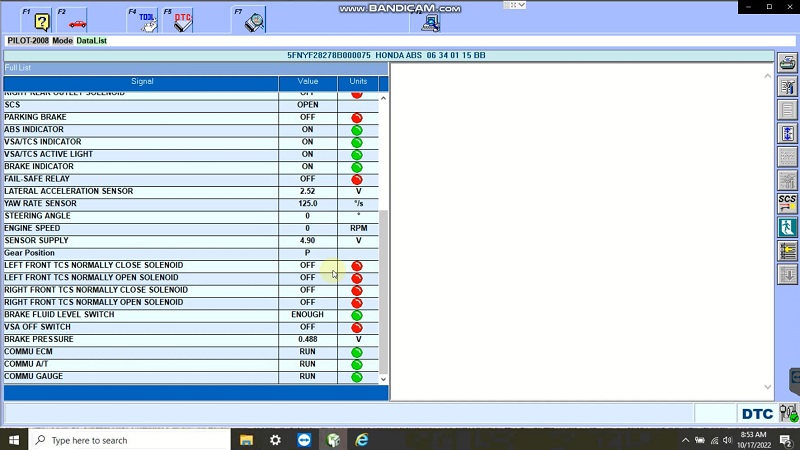Open the F1 help icon
The image size is (800, 450).
pos(37,20)
